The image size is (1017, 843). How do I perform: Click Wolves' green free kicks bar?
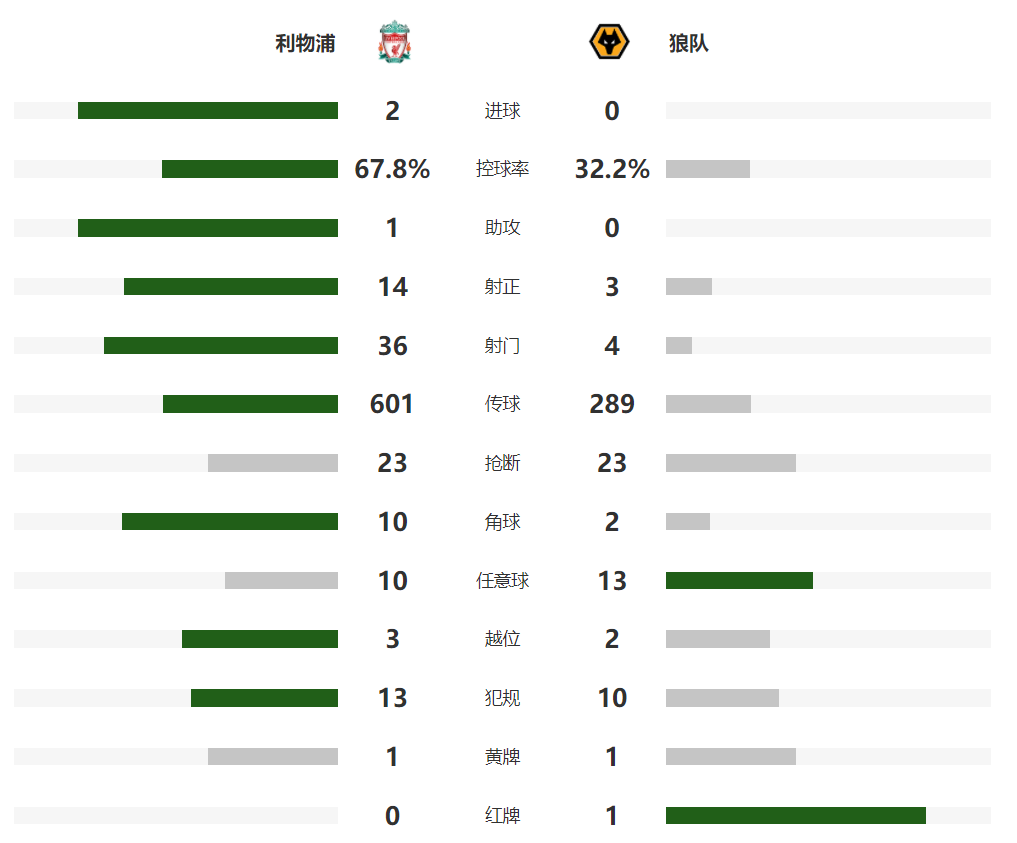[739, 580]
